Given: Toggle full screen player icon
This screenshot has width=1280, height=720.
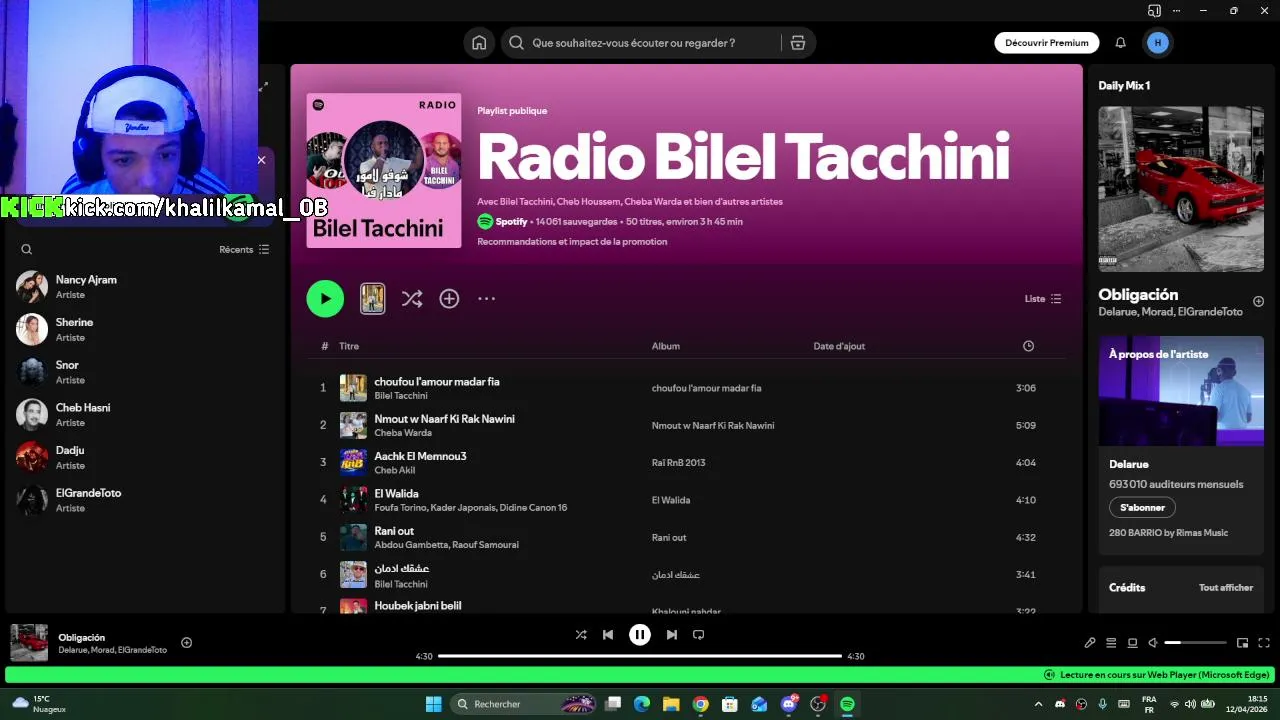Looking at the screenshot, I should point(1264,643).
